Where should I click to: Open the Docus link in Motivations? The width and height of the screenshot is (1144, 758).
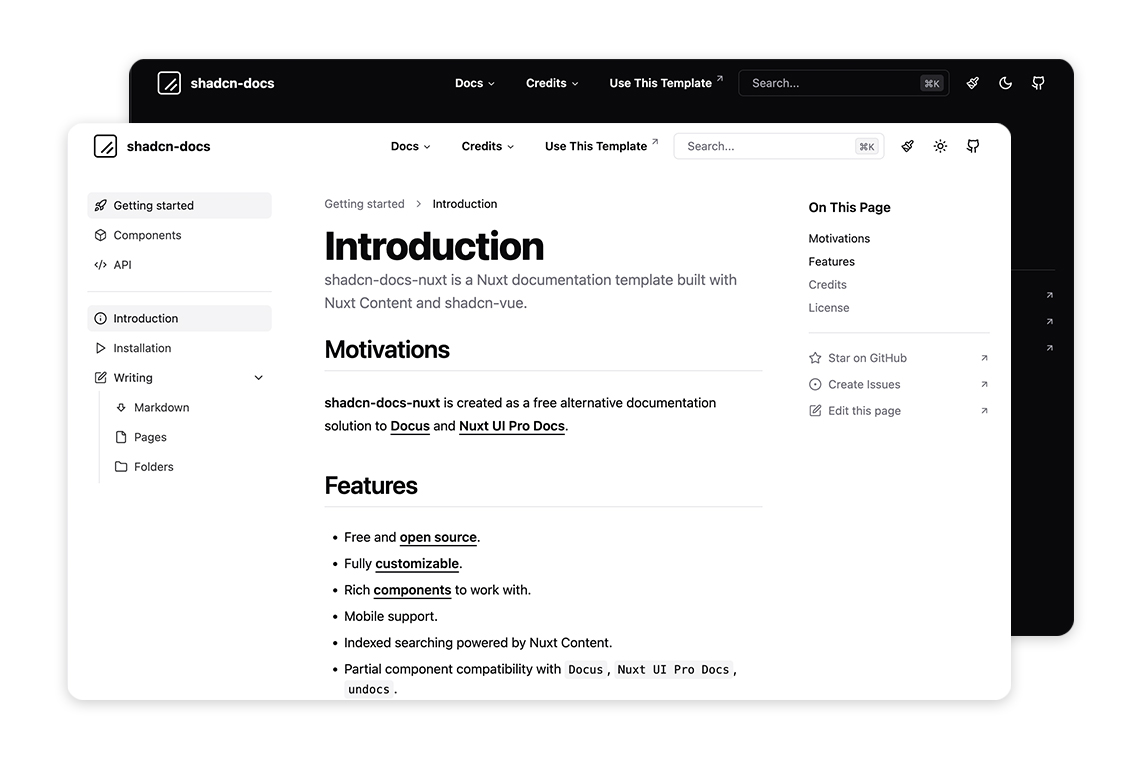tap(410, 426)
